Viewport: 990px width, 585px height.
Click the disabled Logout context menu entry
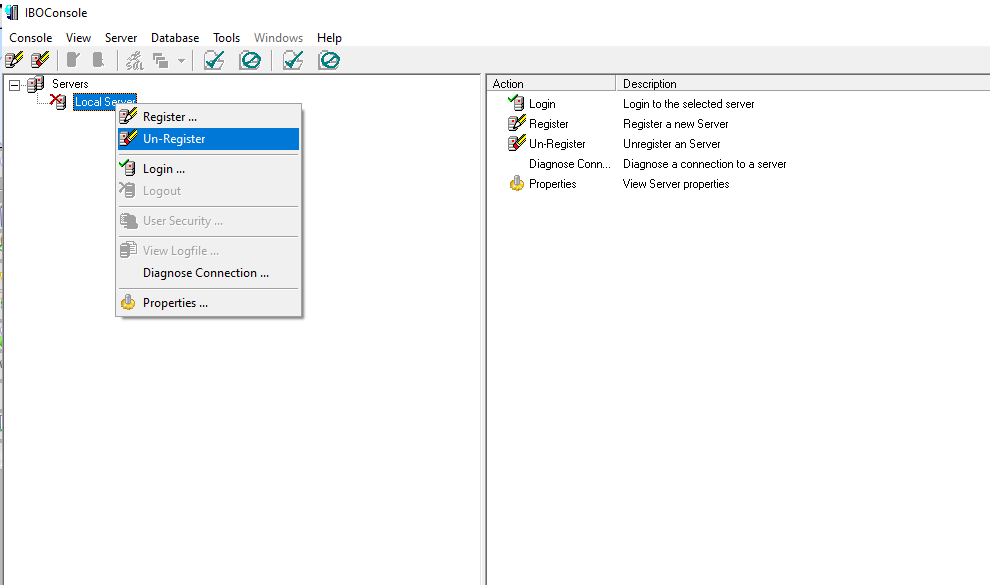coord(208,191)
